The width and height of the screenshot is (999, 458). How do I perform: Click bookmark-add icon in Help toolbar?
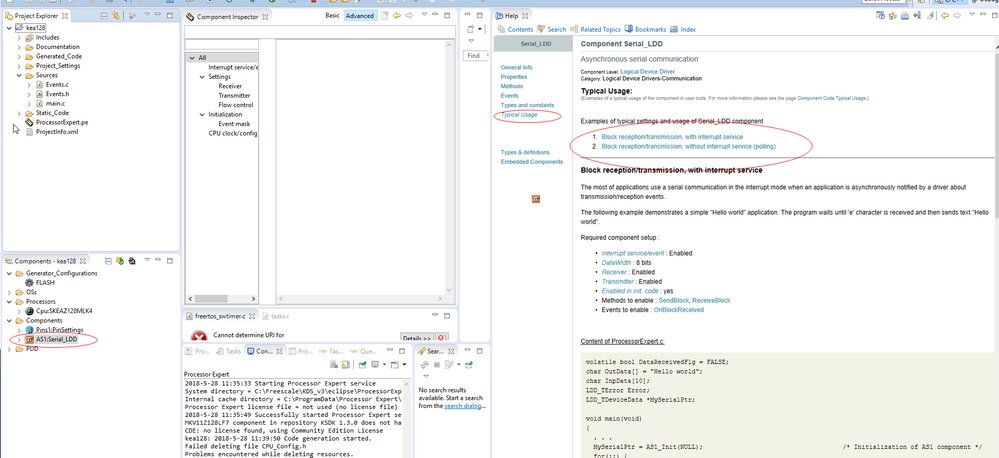click(x=917, y=15)
